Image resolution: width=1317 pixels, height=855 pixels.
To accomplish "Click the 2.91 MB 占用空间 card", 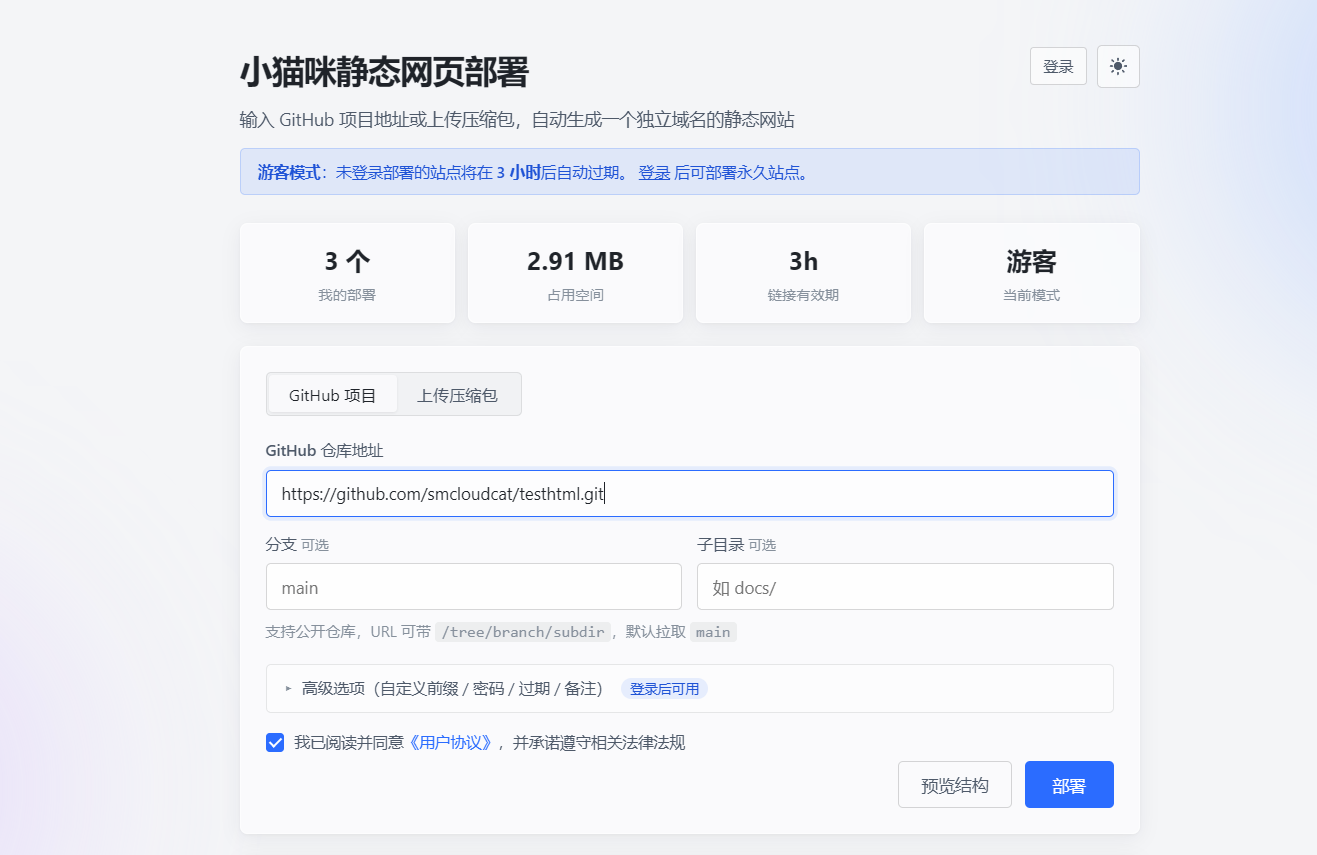I will point(575,273).
